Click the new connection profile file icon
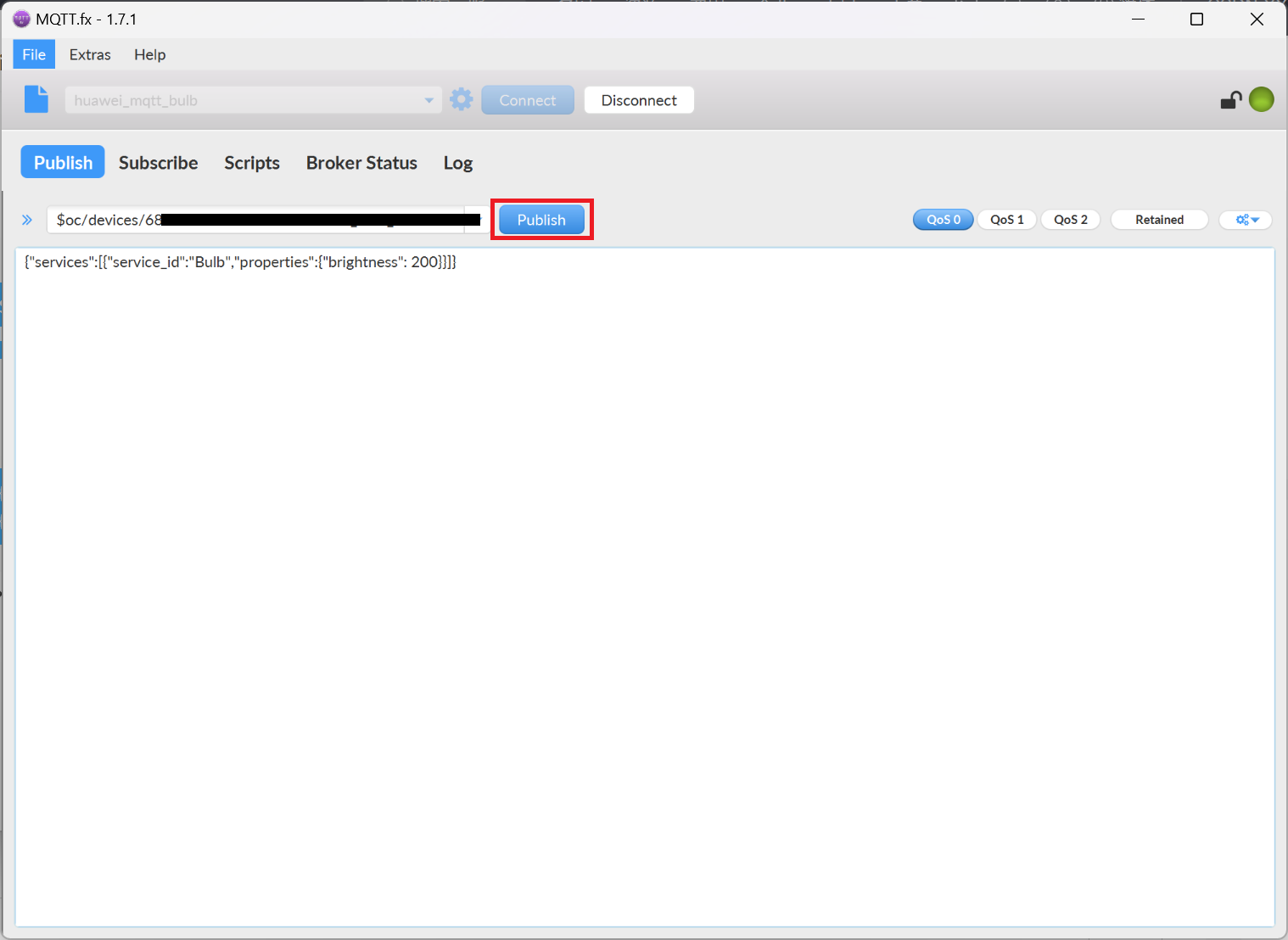This screenshot has height=940, width=1288. [x=36, y=99]
